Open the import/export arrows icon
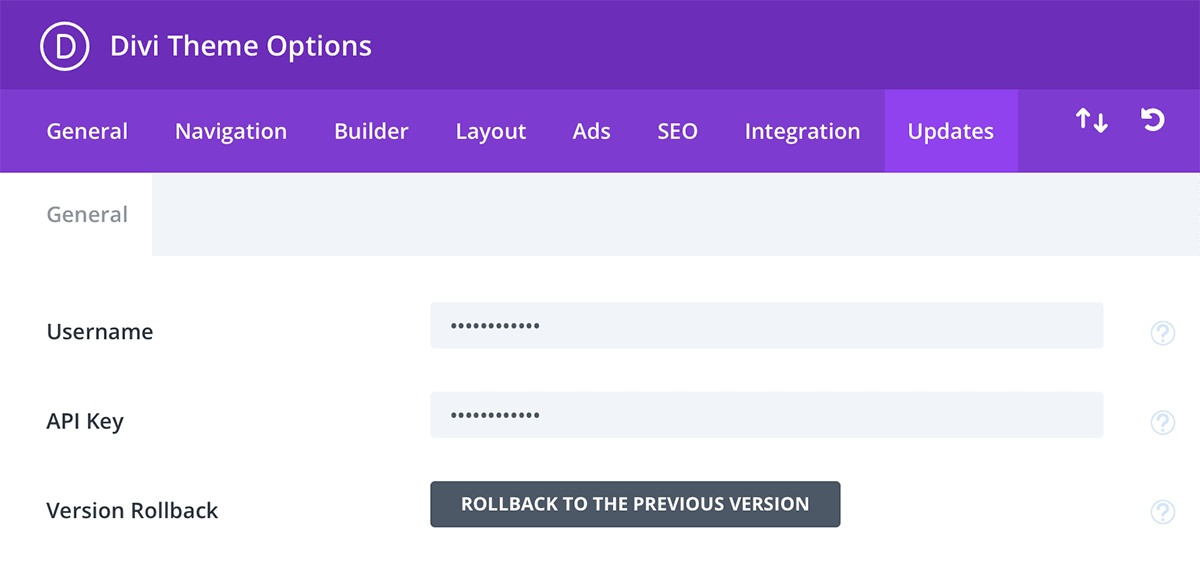The height and width of the screenshot is (586, 1200). 1091,122
